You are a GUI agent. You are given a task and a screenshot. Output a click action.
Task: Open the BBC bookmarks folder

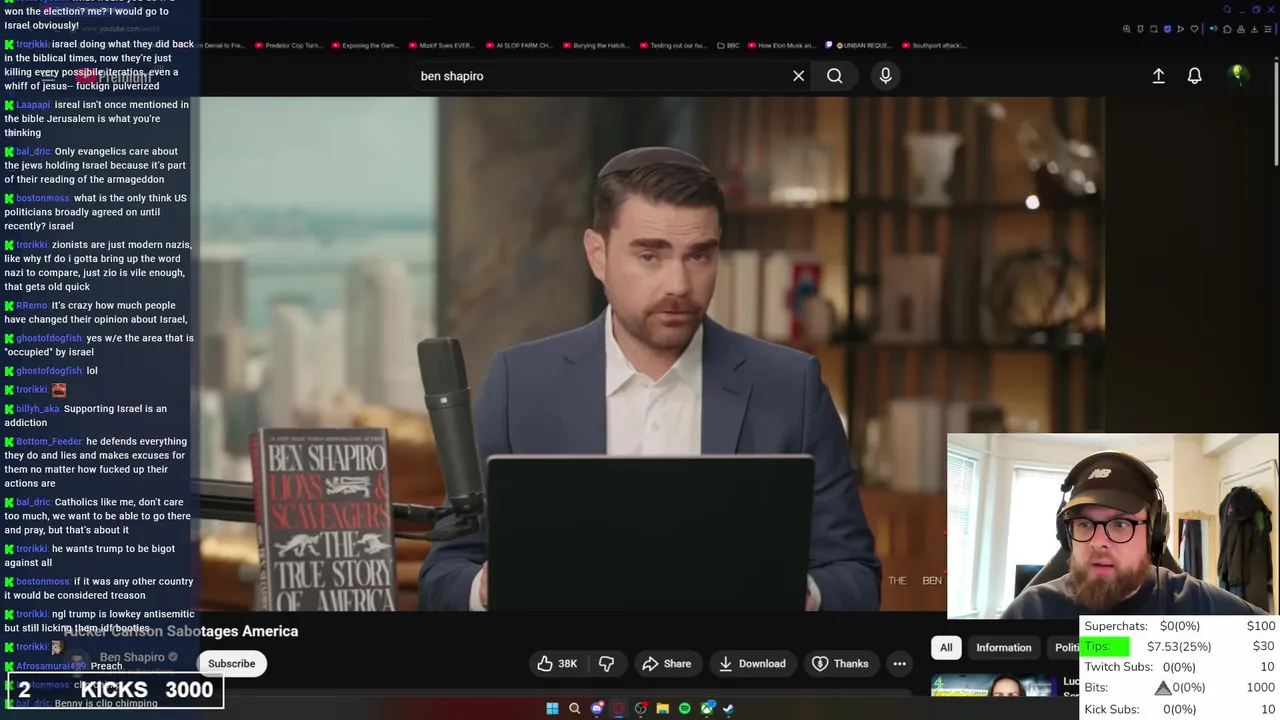(x=728, y=45)
